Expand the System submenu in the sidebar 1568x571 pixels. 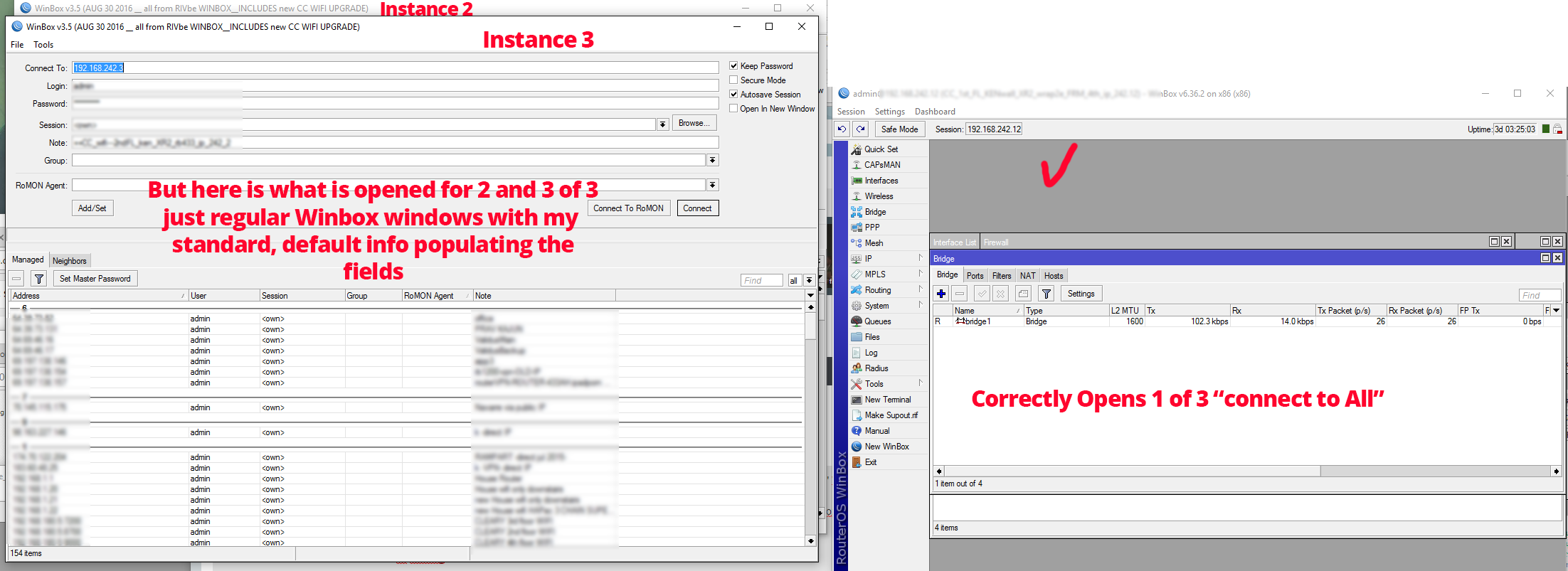pyautogui.click(x=920, y=305)
